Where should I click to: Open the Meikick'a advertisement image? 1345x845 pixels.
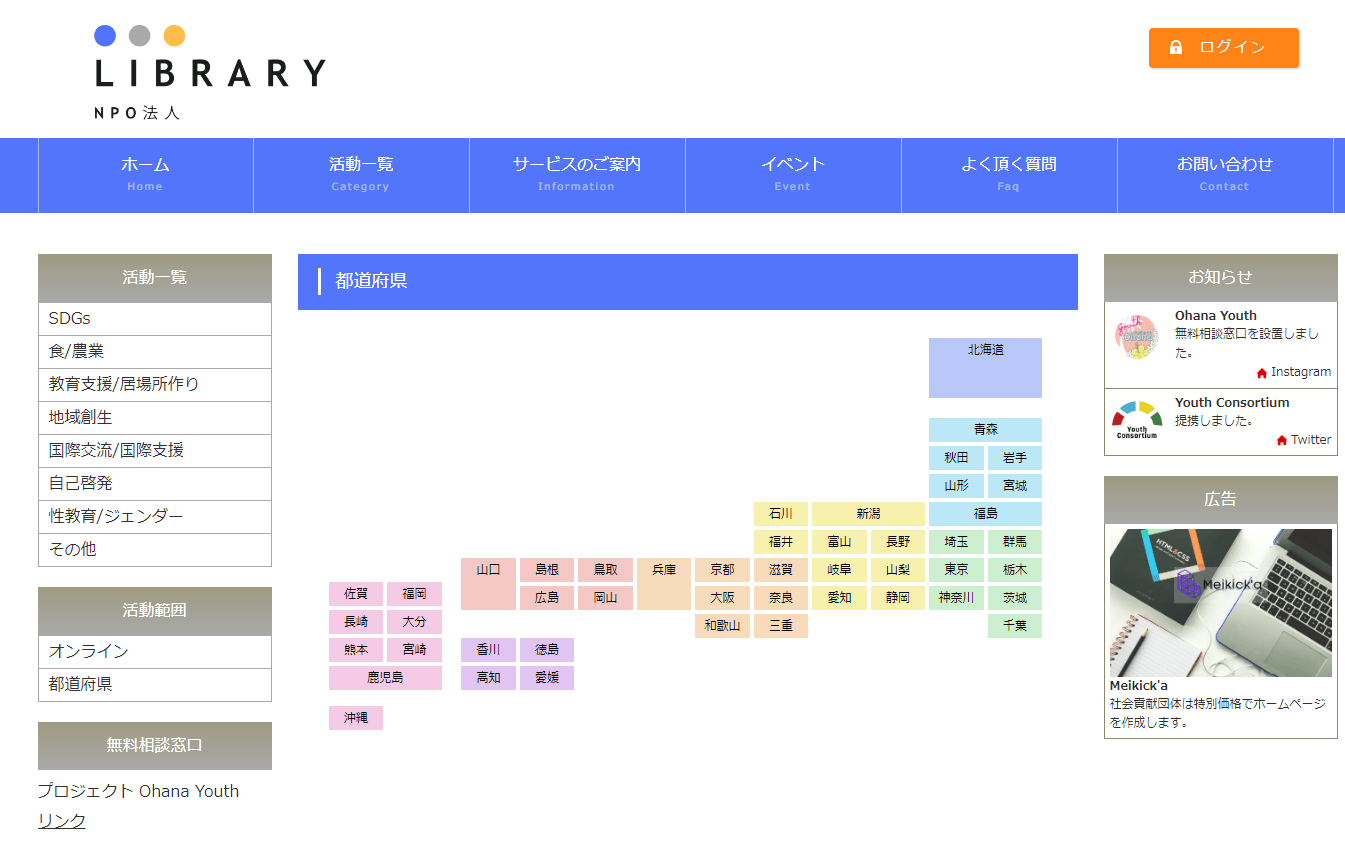click(1220, 603)
